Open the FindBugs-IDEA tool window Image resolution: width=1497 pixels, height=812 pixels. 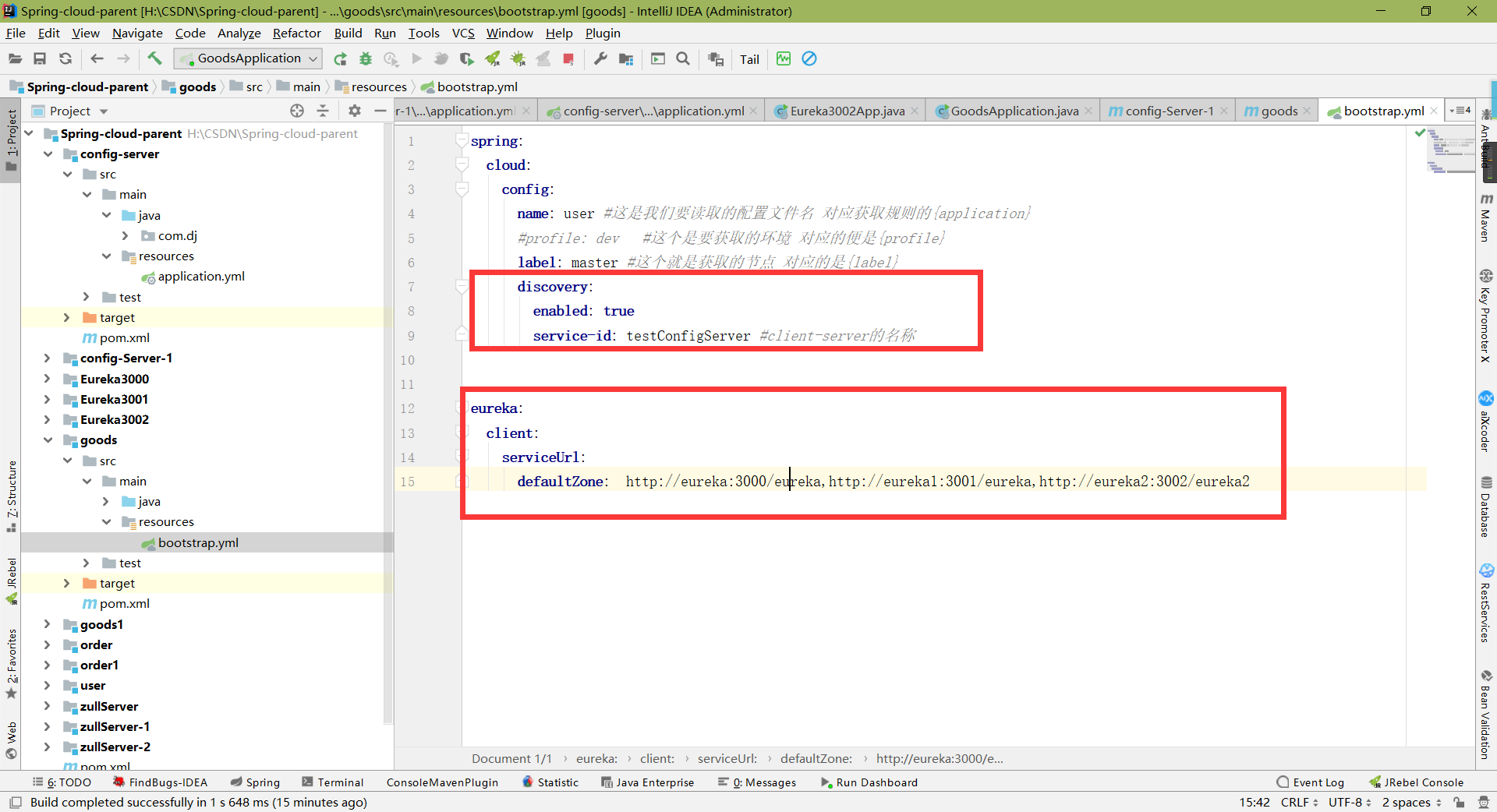[160, 782]
